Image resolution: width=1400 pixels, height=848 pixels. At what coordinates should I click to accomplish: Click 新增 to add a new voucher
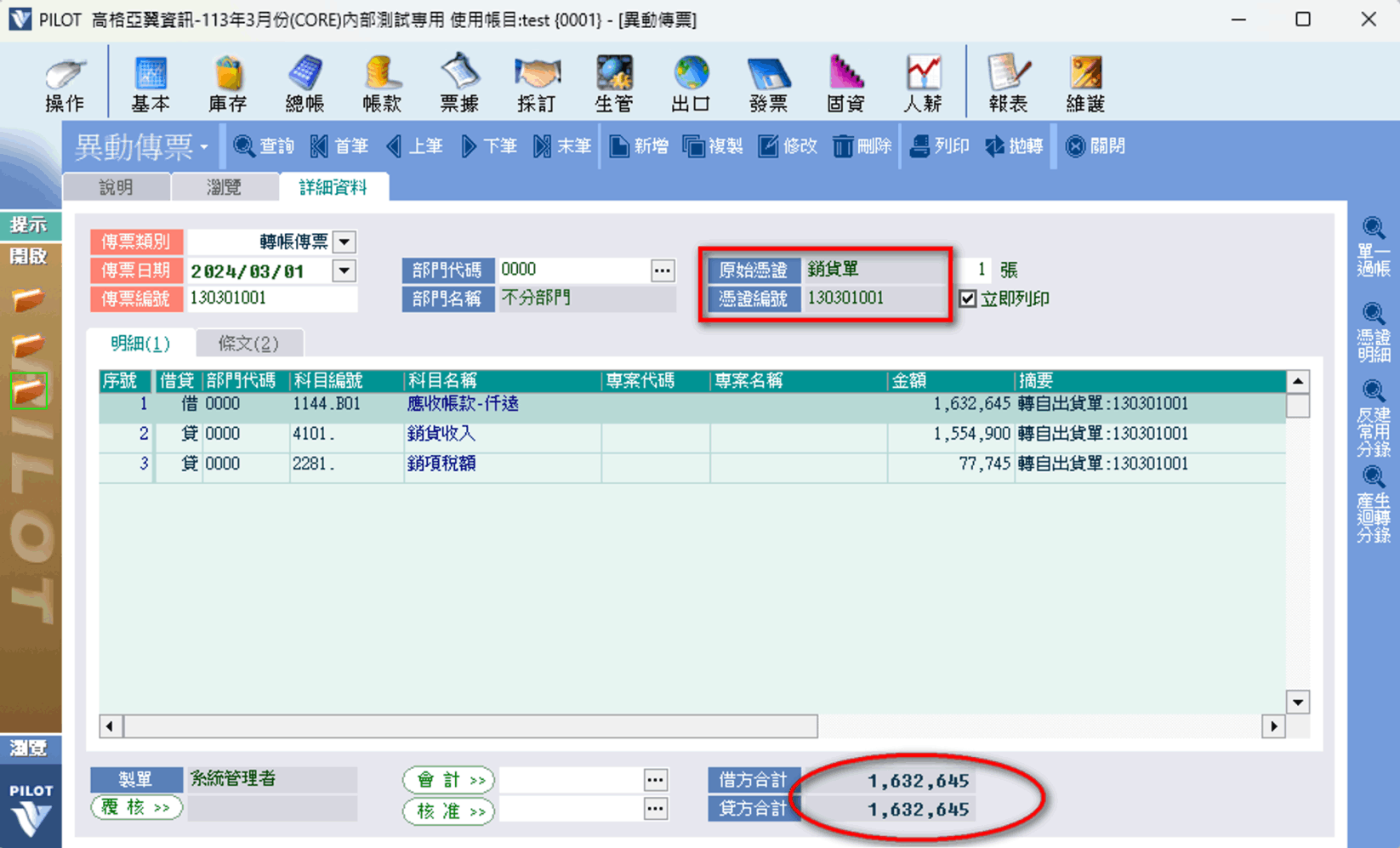[x=639, y=146]
